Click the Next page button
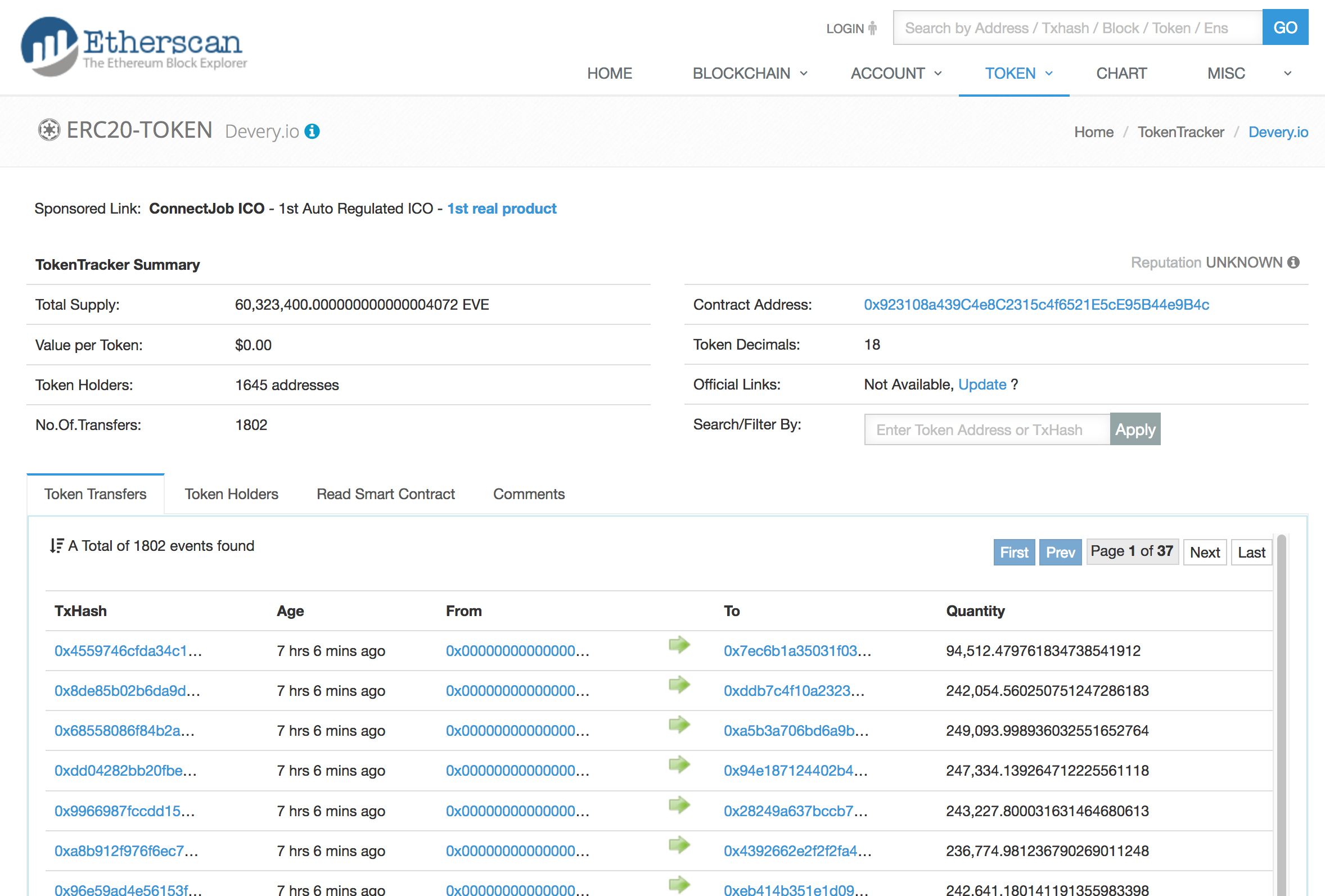 1204,553
